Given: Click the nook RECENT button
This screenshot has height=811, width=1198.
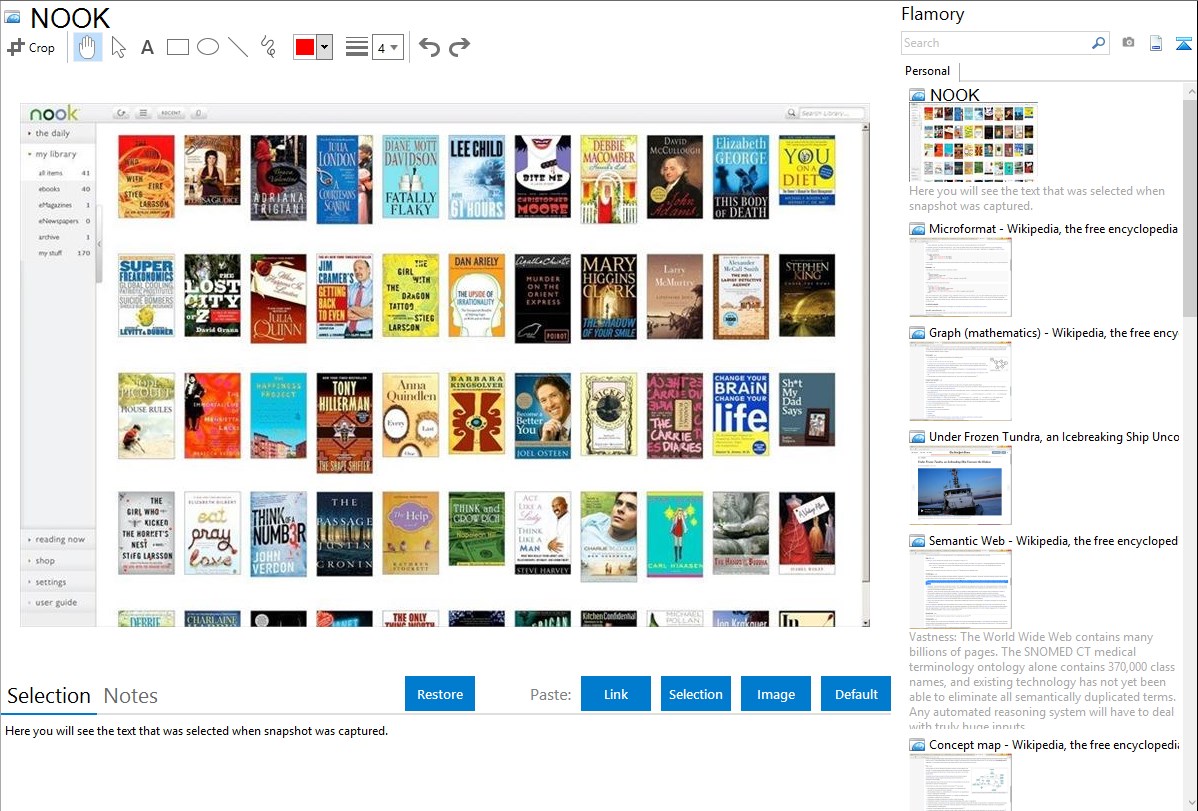Looking at the screenshot, I should (x=171, y=113).
